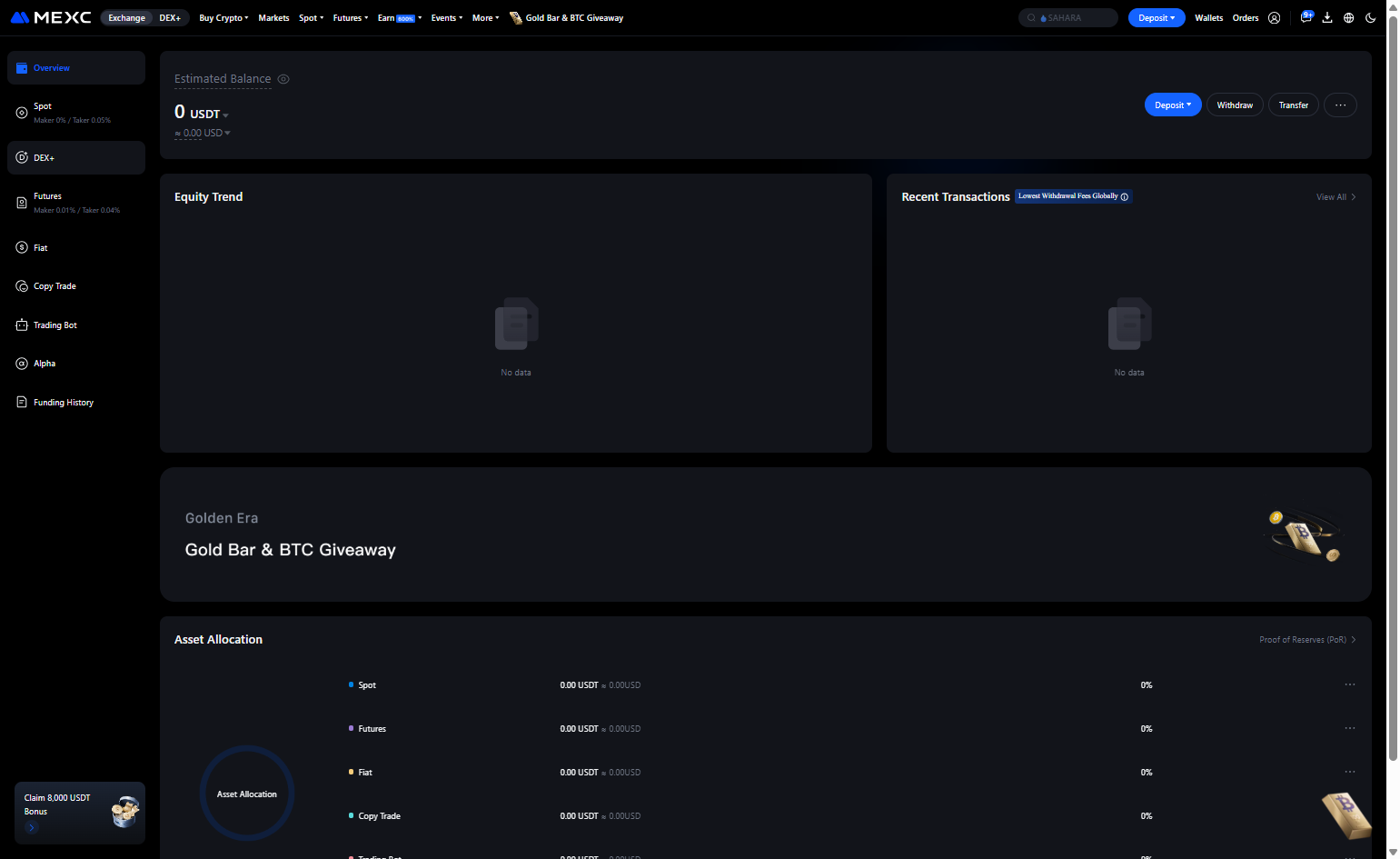
Task: Switch to Exchange mode
Action: pos(126,17)
